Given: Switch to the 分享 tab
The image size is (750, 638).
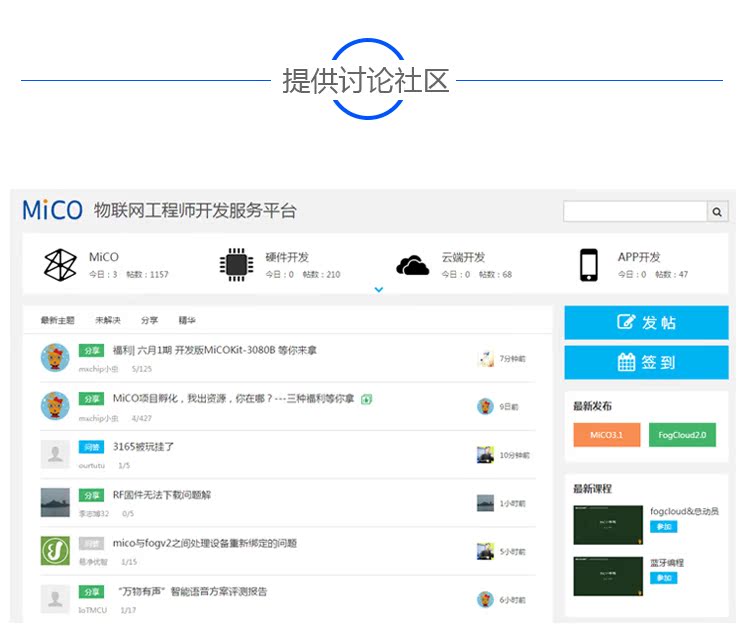Looking at the screenshot, I should [149, 320].
